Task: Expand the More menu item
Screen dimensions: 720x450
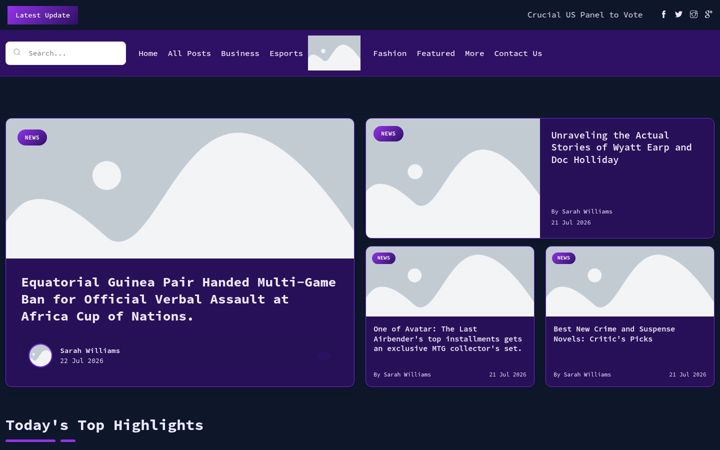Action: pyautogui.click(x=474, y=53)
